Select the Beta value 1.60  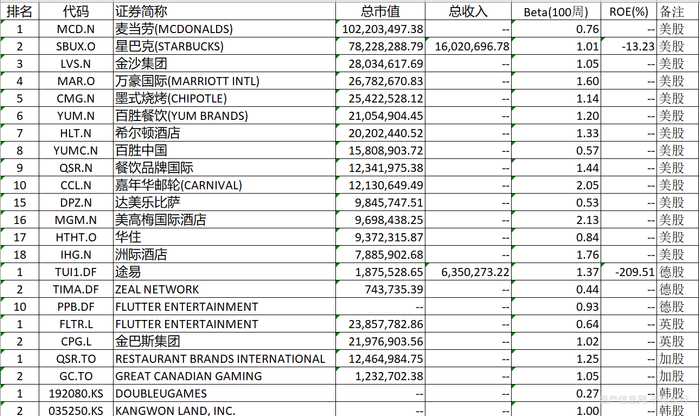(556, 81)
